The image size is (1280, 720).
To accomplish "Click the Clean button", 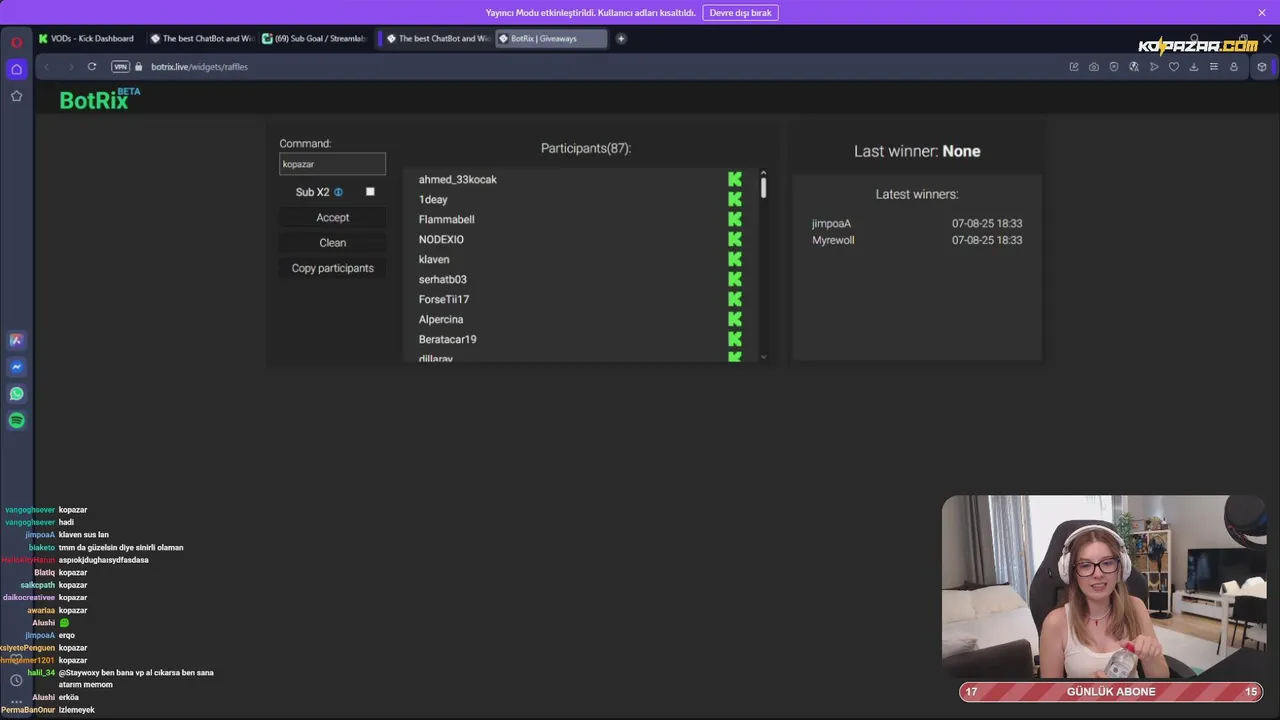I will (333, 243).
